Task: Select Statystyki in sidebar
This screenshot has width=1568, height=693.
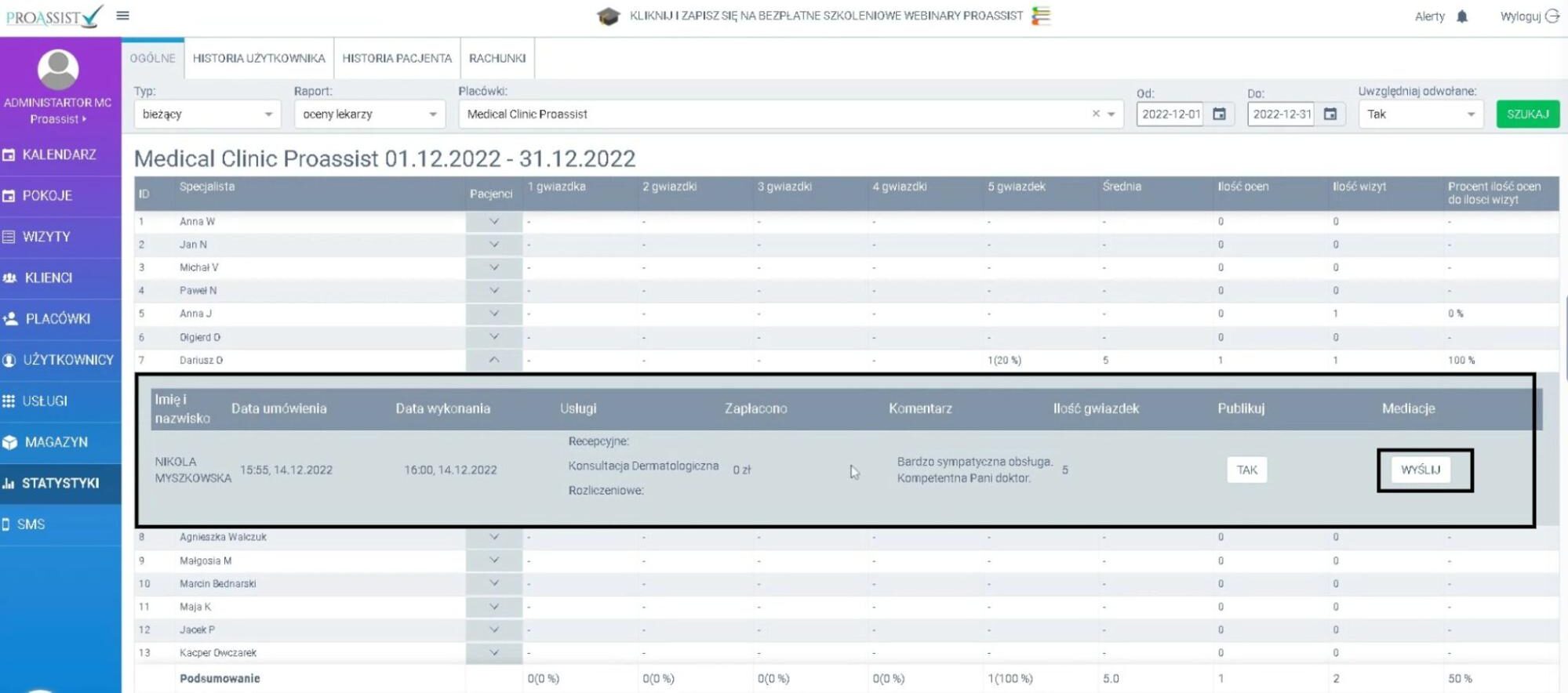Action: tap(60, 483)
